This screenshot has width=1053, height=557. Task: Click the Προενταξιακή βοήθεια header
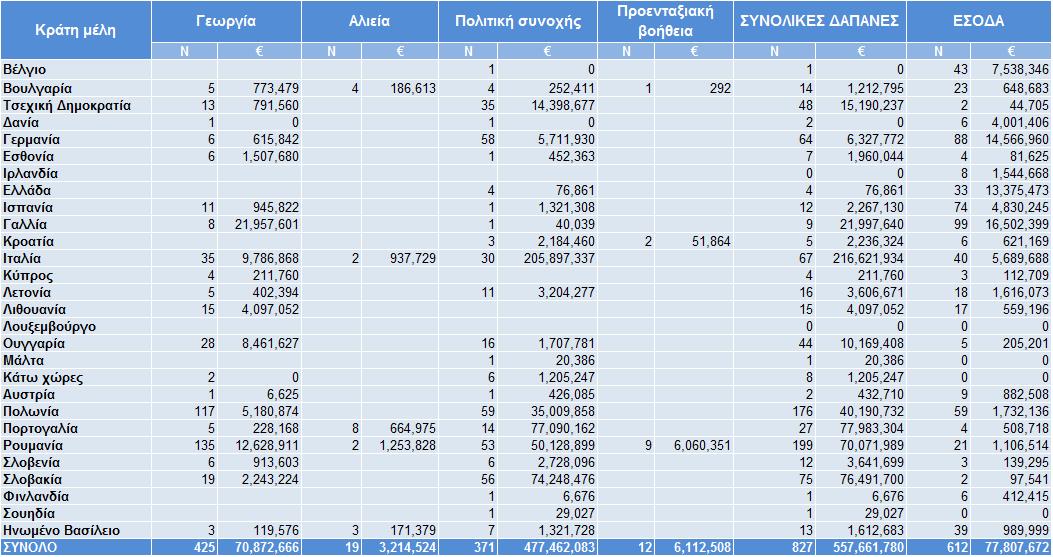click(x=665, y=22)
